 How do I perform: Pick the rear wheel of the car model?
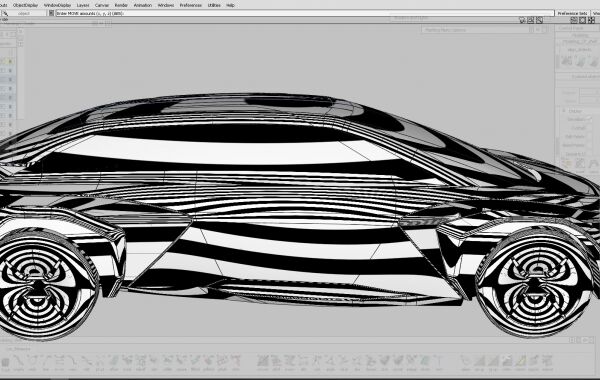[38, 284]
